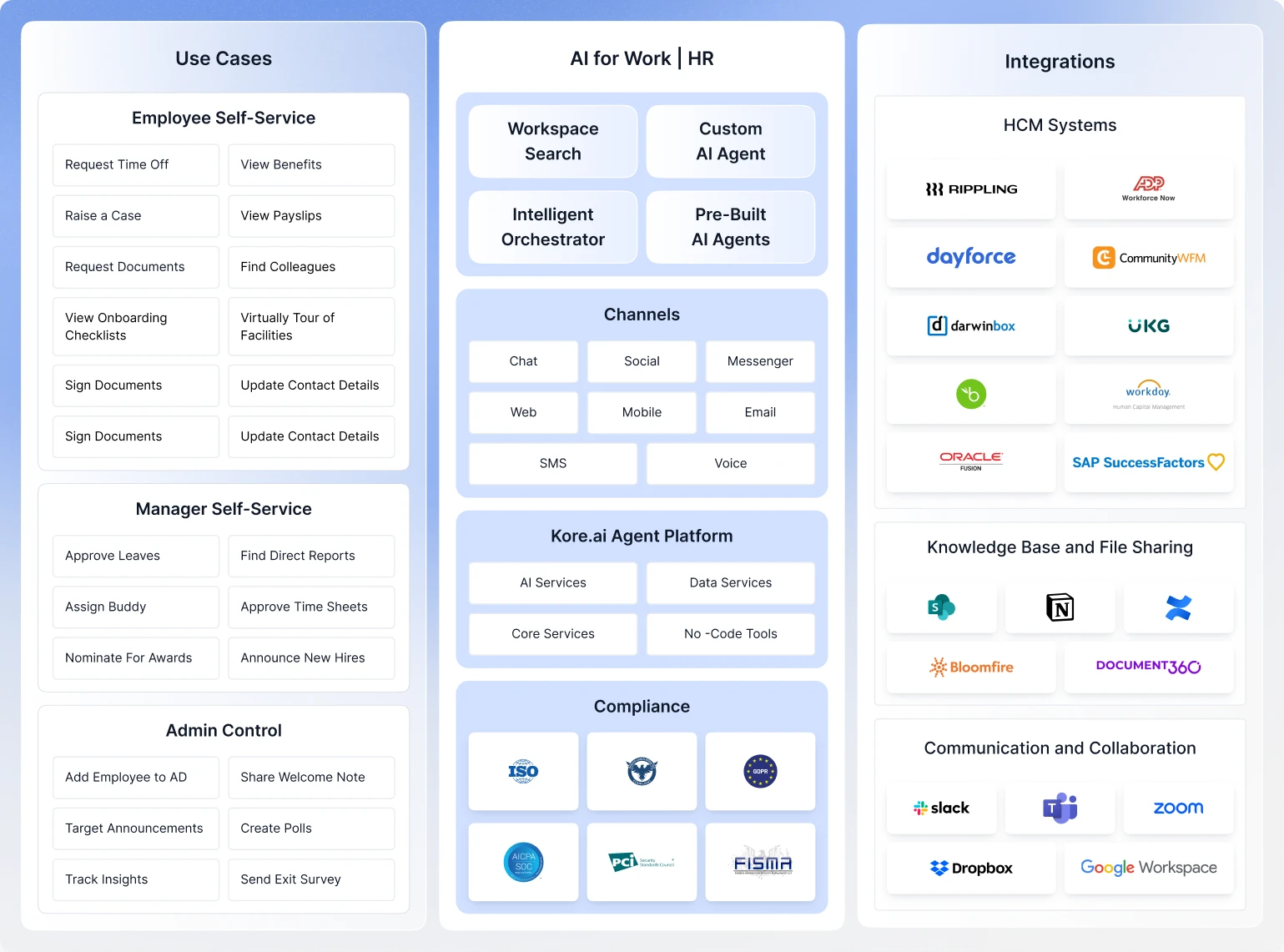Select the ADP Workforce Now logo

(x=1149, y=189)
